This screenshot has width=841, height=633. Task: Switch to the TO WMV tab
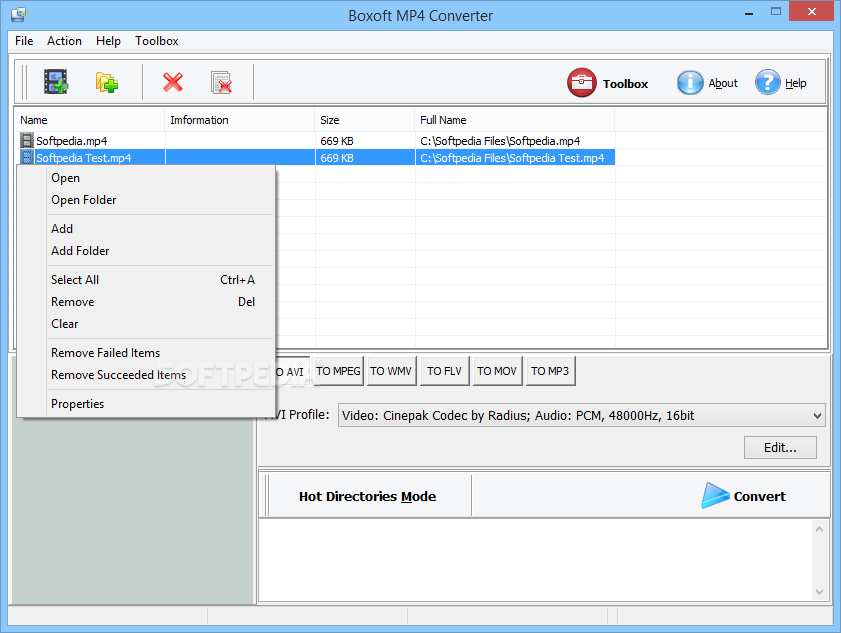pos(391,371)
